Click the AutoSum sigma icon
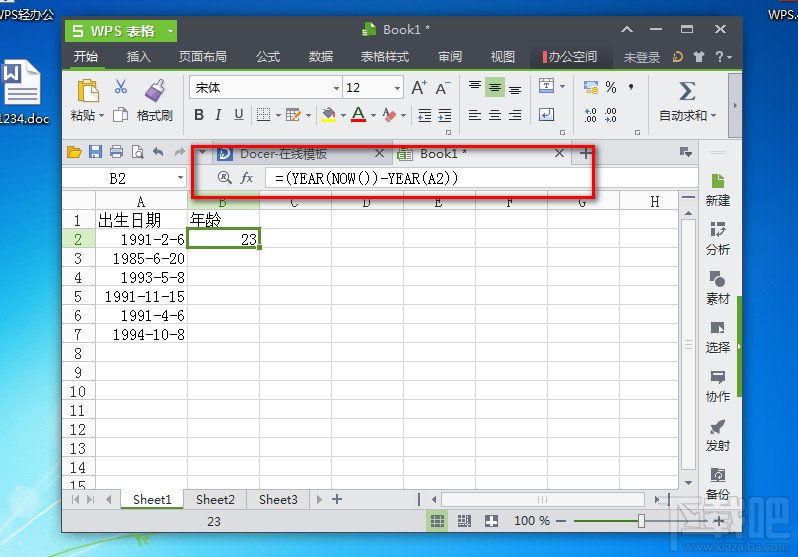This screenshot has width=798, height=557. coord(686,92)
